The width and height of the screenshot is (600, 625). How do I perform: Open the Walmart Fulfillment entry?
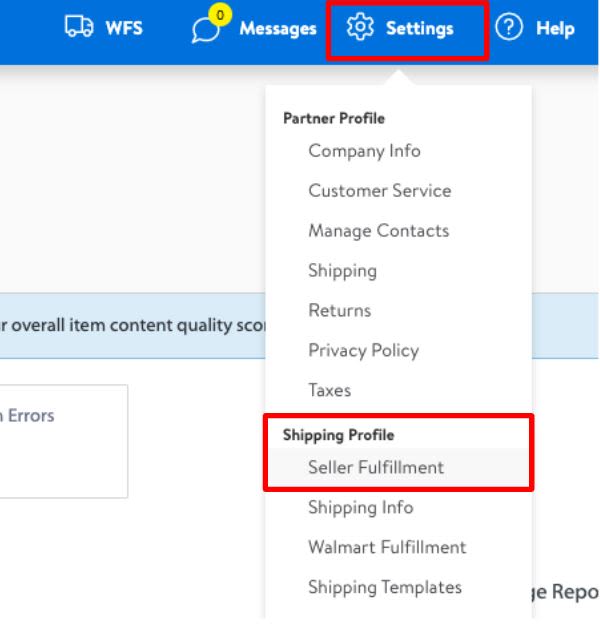coord(387,547)
